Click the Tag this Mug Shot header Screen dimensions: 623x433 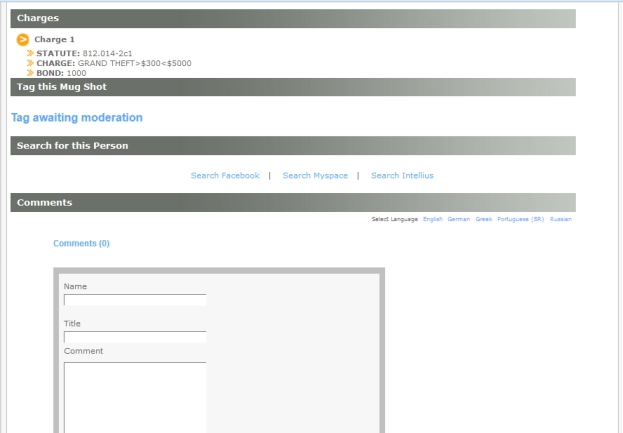(x=293, y=87)
